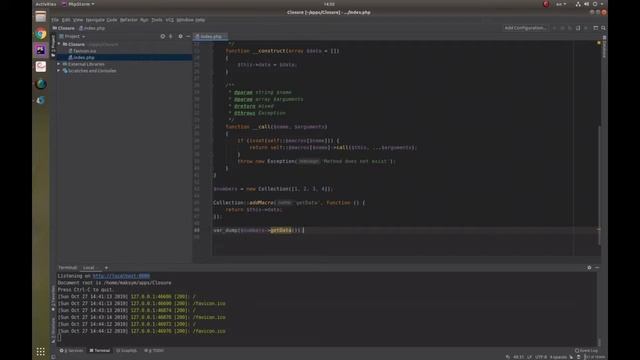640x360 pixels.
Task: Click the network icon in system tray
Action: 578,4
